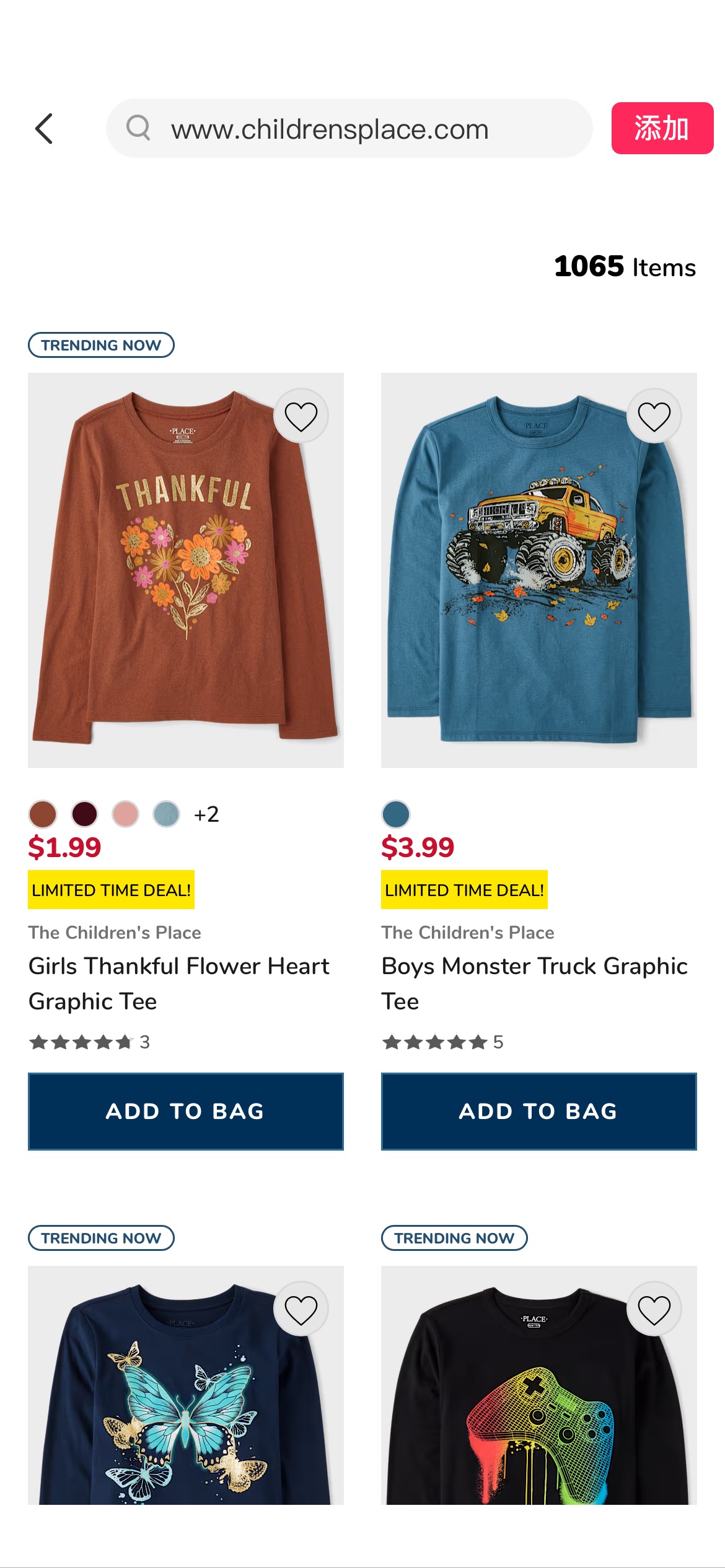Expand the +2 more colors option
The width and height of the screenshot is (725, 1568).
(206, 814)
